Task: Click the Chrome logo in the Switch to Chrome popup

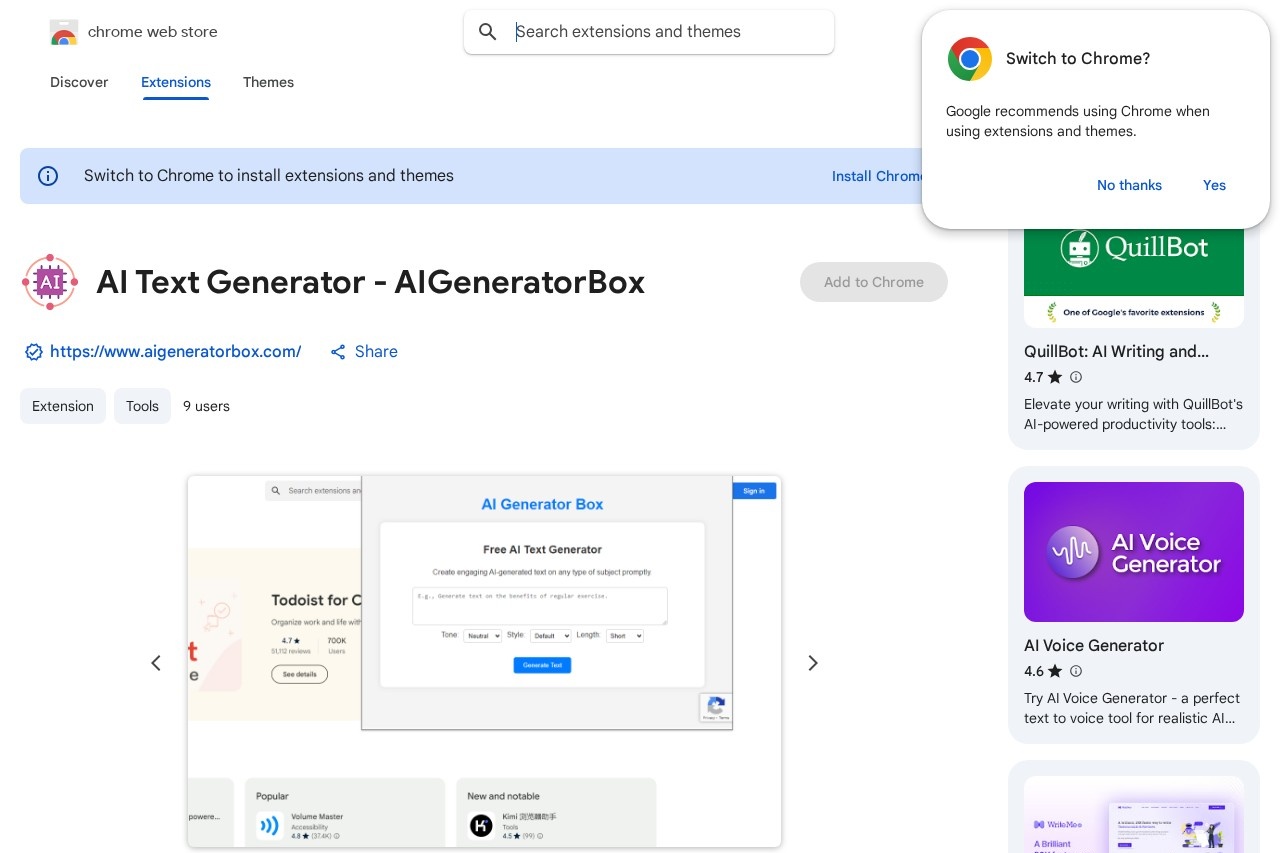Action: coord(969,59)
